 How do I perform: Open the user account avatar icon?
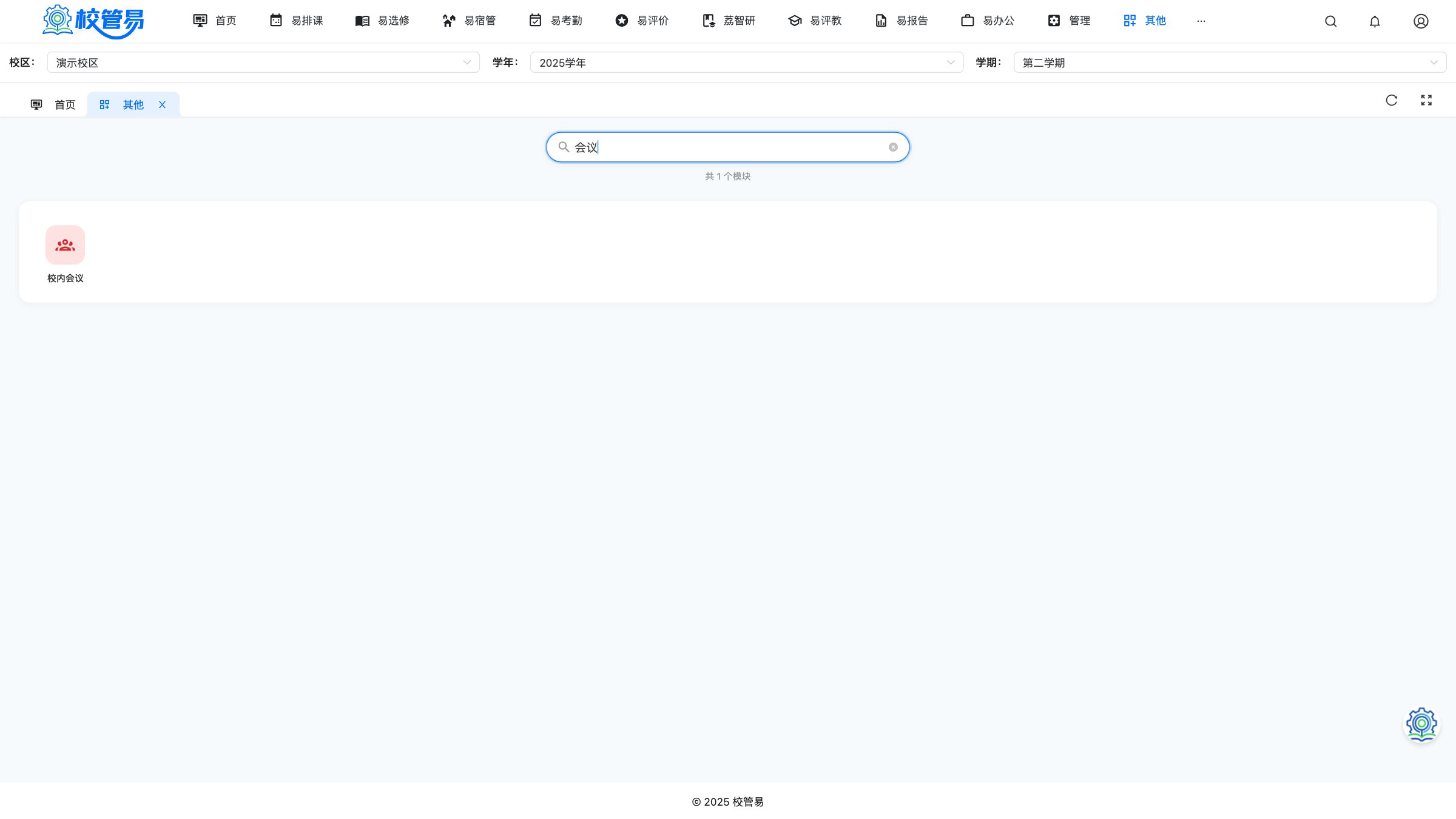[x=1421, y=21]
